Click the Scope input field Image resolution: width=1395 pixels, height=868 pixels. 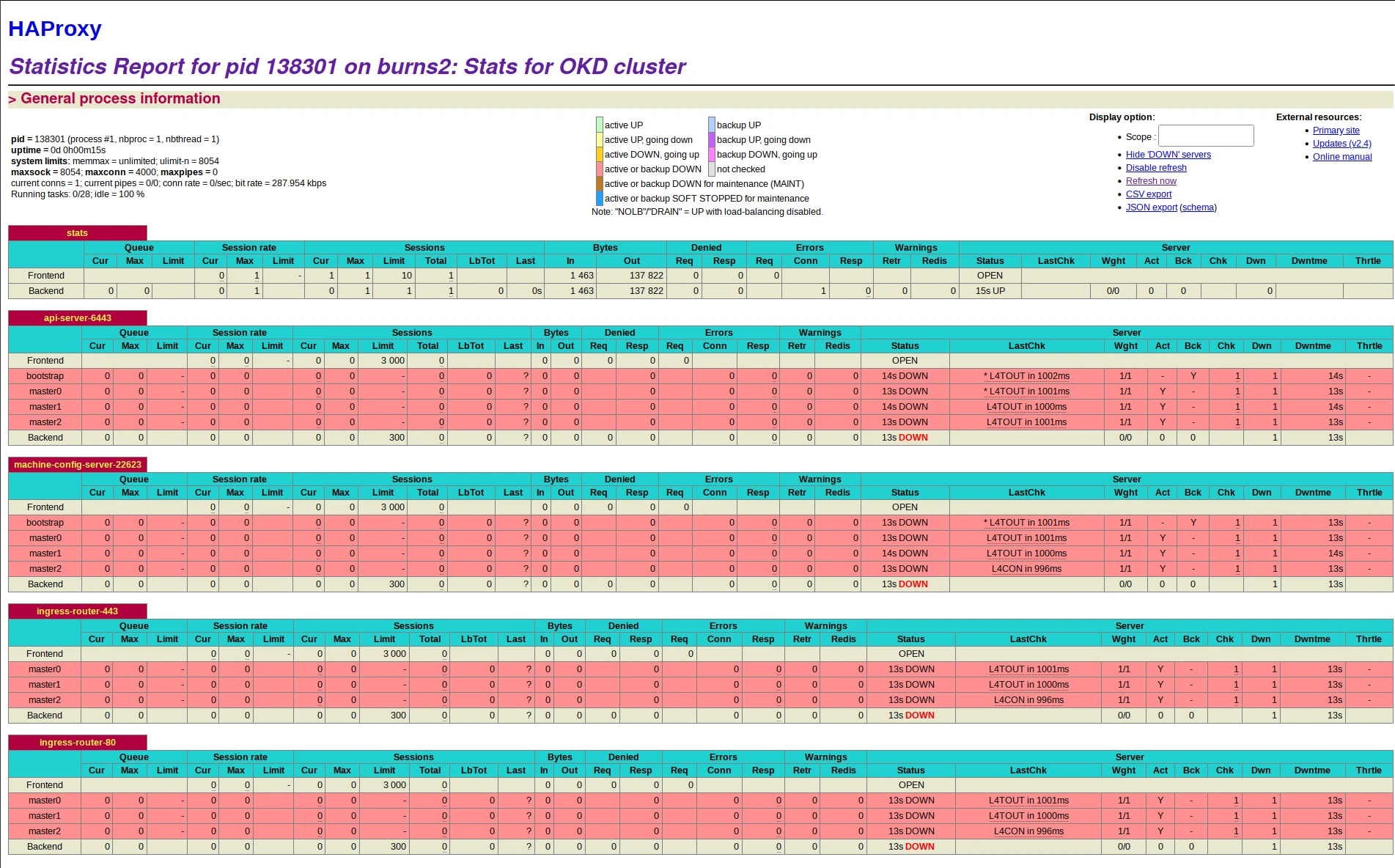tap(1206, 136)
